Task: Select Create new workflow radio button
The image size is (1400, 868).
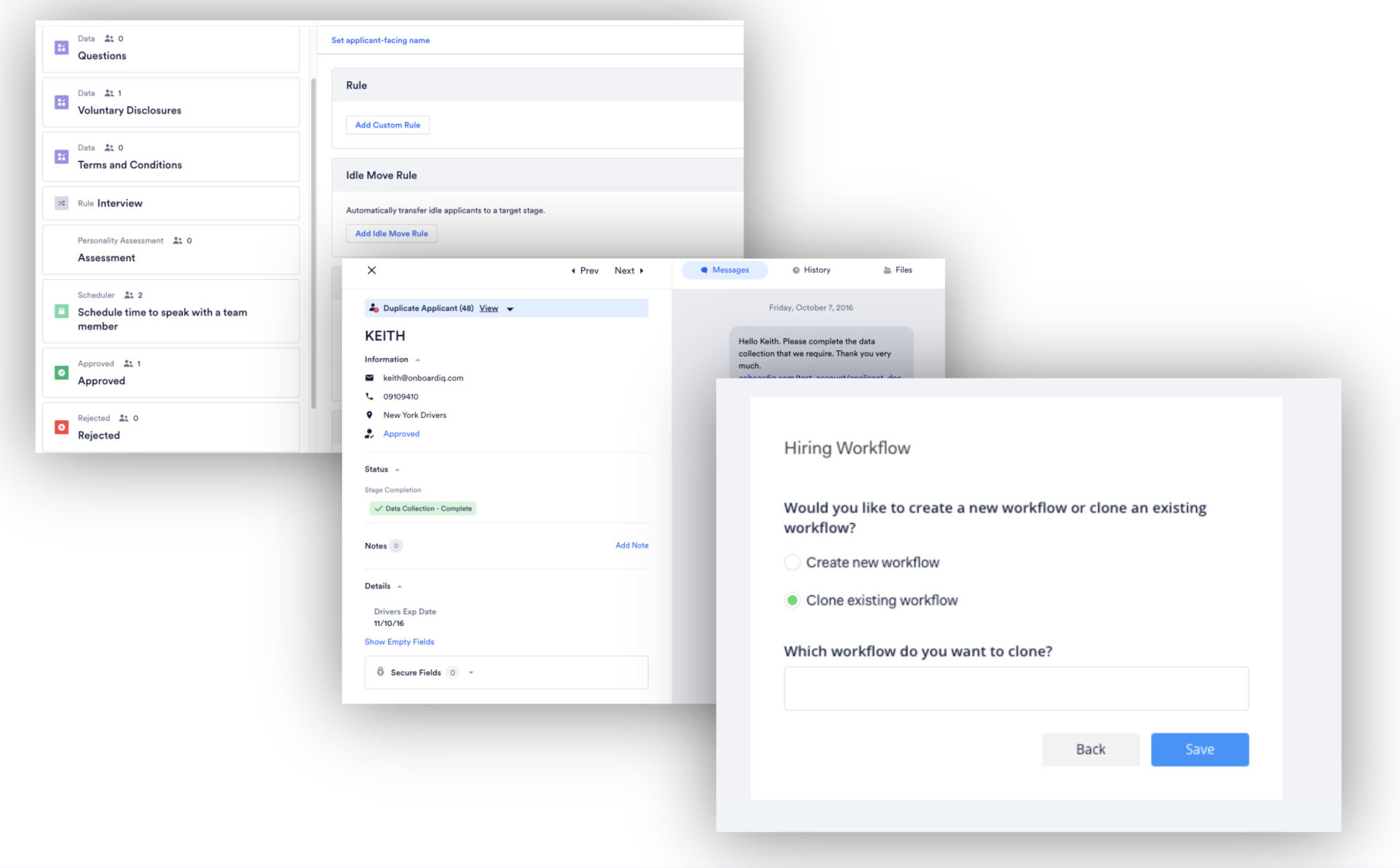Action: (x=792, y=562)
